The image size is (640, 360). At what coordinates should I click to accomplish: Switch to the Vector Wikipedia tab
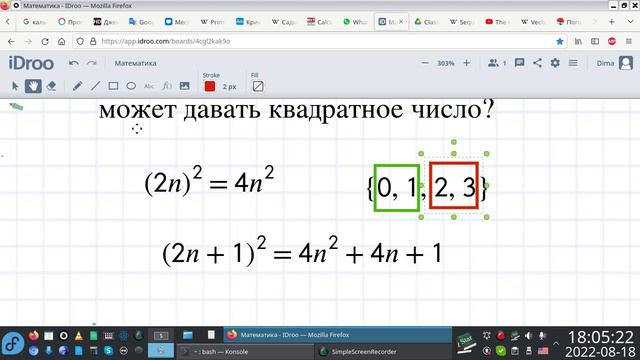click(x=533, y=22)
